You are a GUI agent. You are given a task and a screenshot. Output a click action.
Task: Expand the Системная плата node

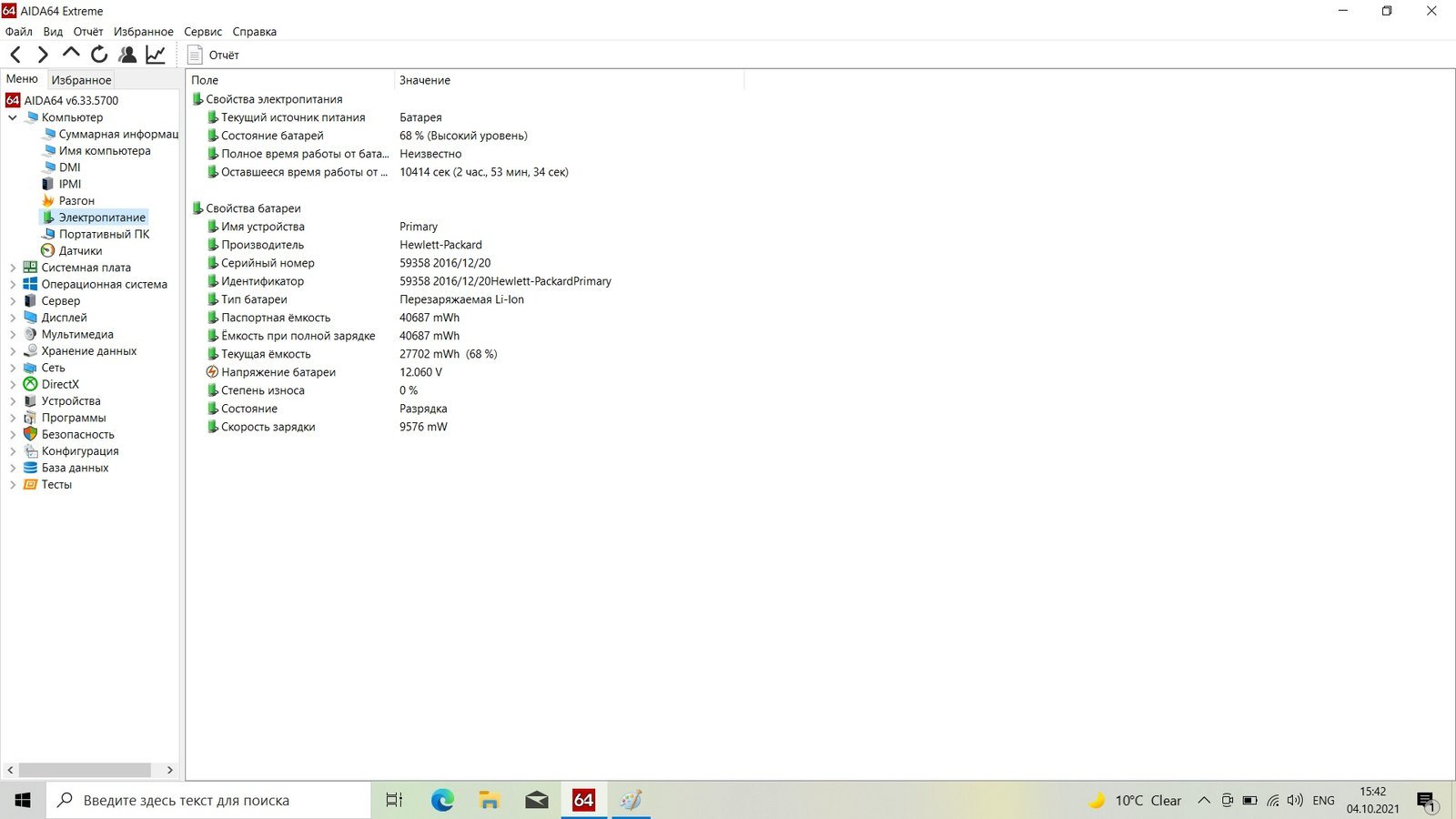(x=13, y=268)
